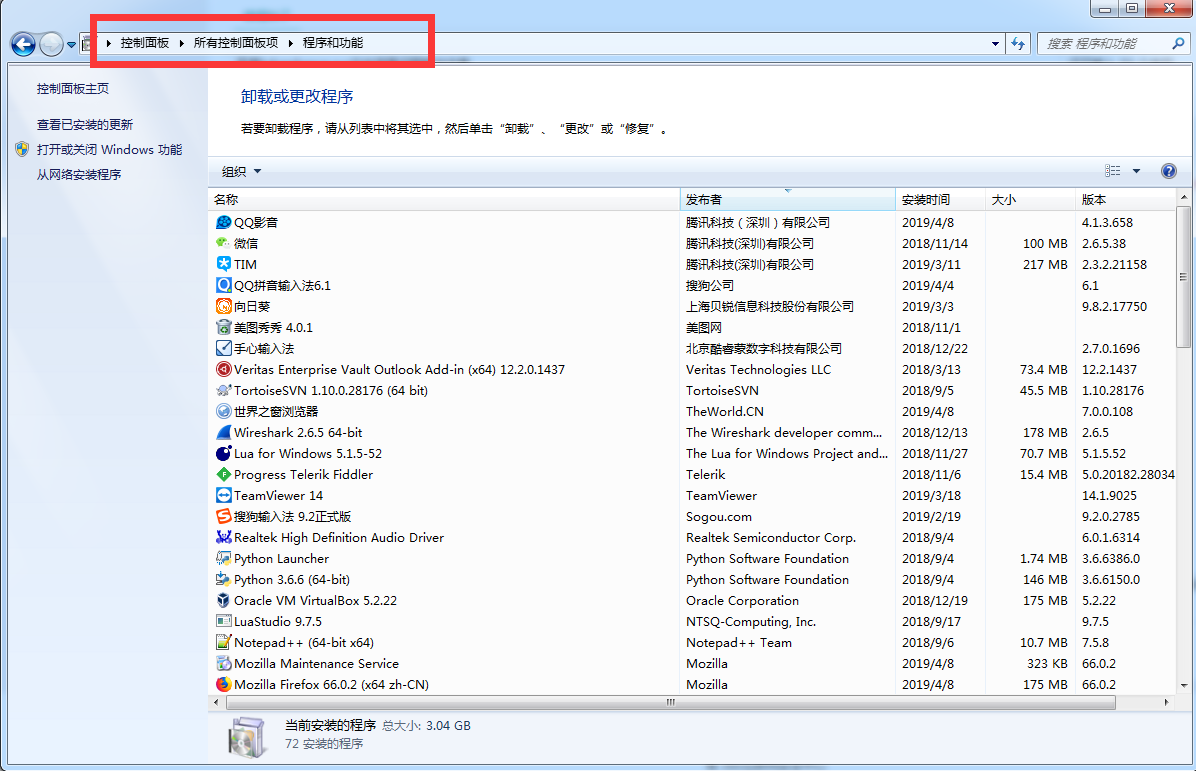Image resolution: width=1196 pixels, height=771 pixels.
Task: Sort by the 大小 column header
Action: [x=1030, y=199]
